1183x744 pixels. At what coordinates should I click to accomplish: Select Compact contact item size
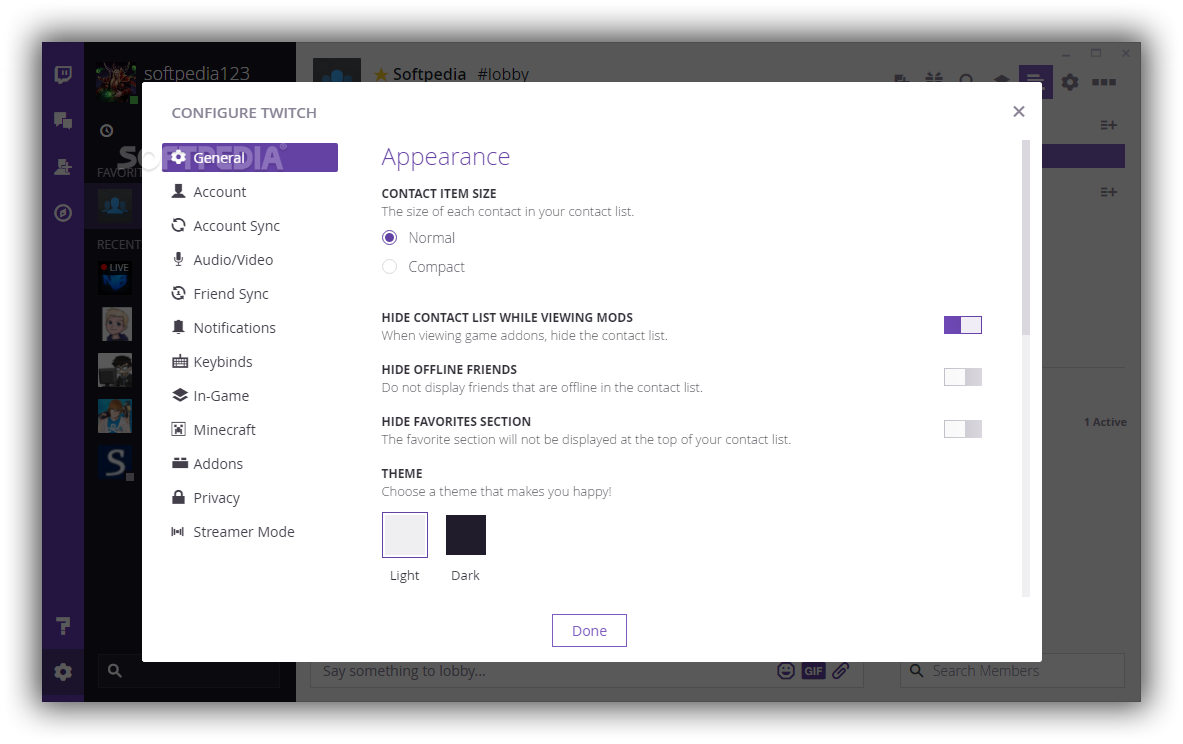pyautogui.click(x=389, y=266)
